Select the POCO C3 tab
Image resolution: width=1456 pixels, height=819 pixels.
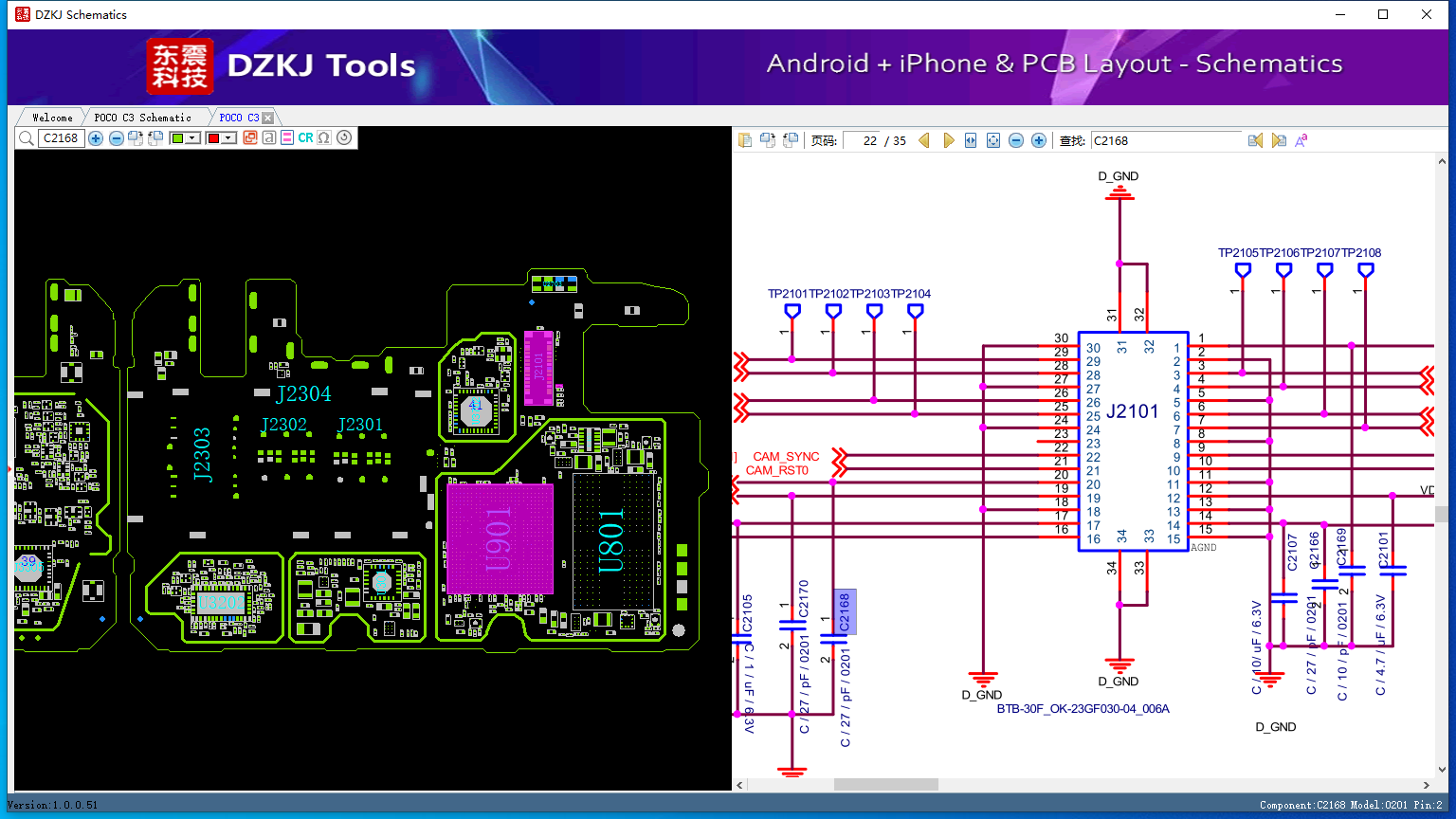tap(239, 118)
